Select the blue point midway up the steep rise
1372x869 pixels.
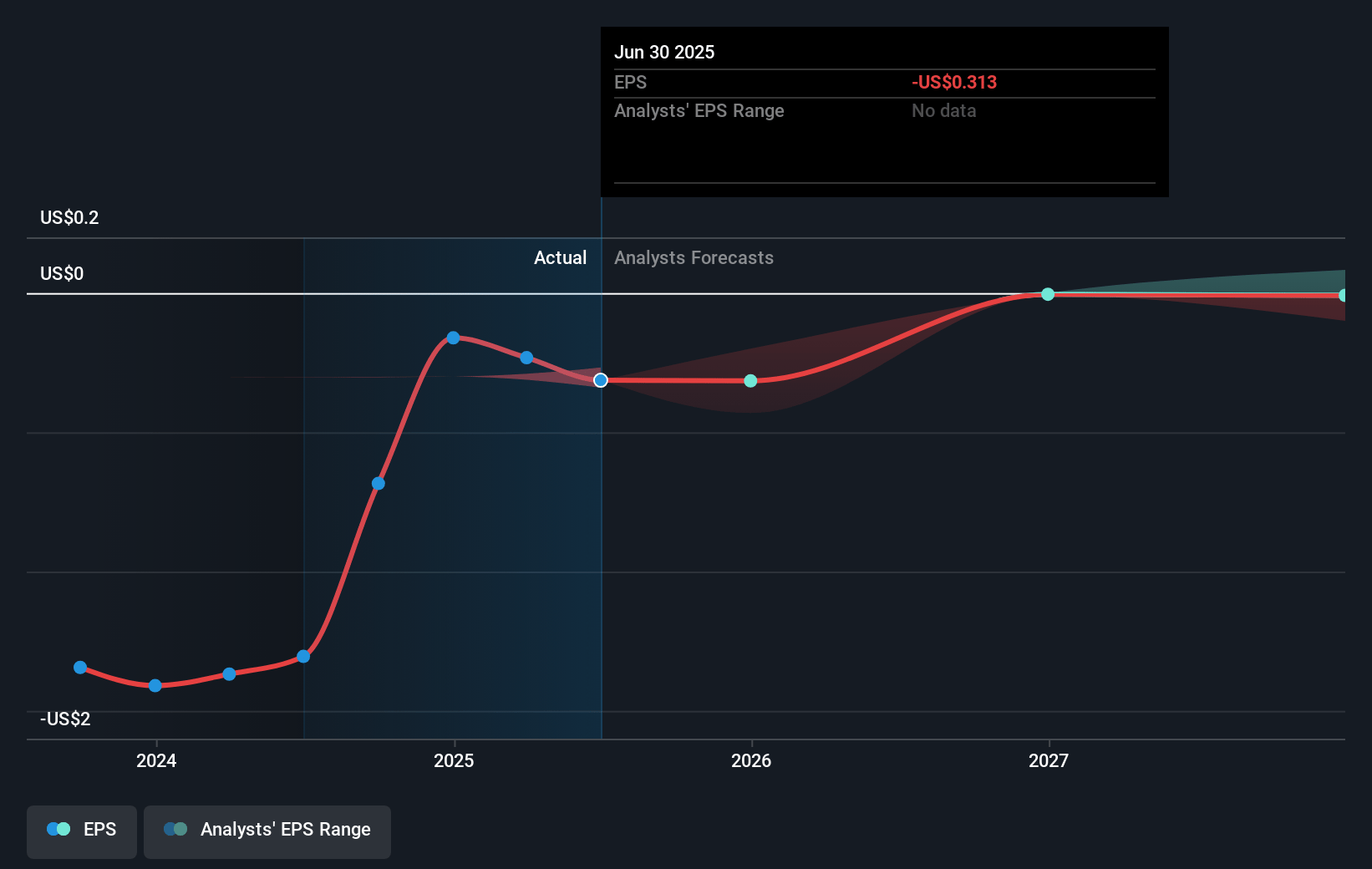click(379, 484)
